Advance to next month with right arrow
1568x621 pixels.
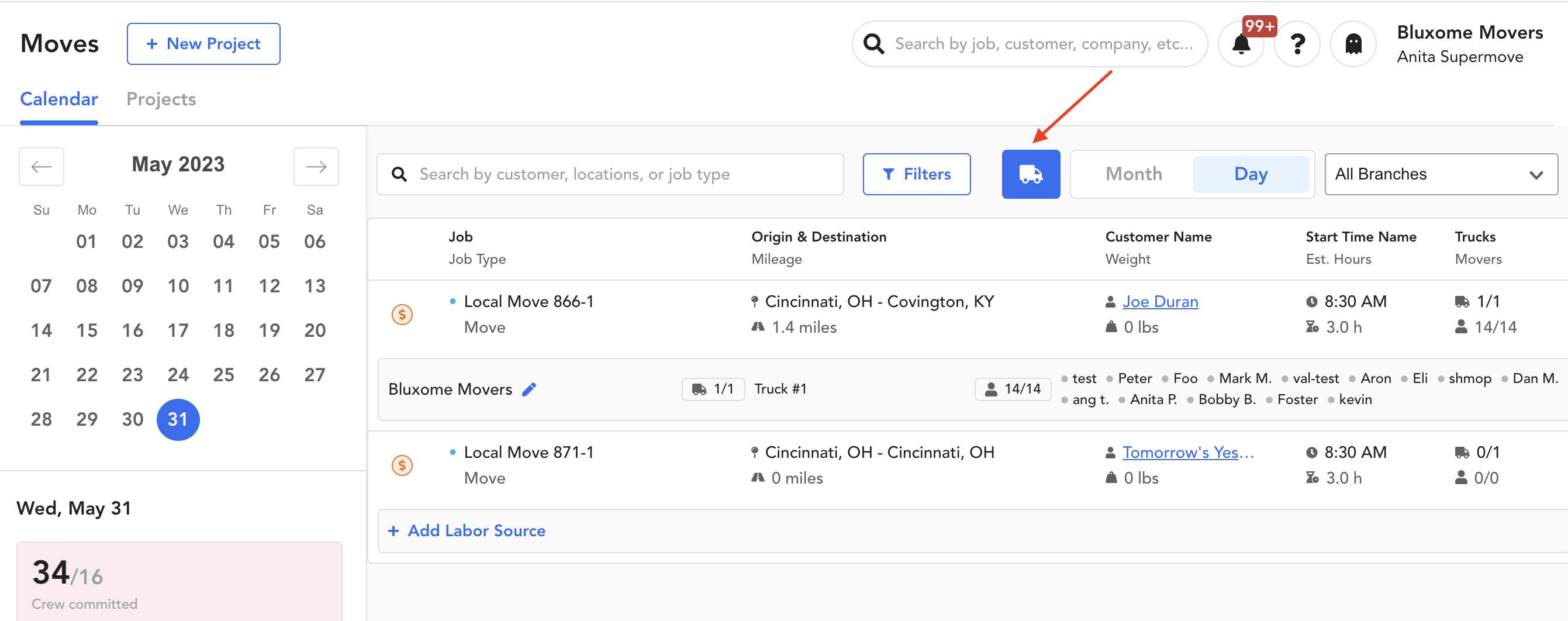[x=316, y=166]
